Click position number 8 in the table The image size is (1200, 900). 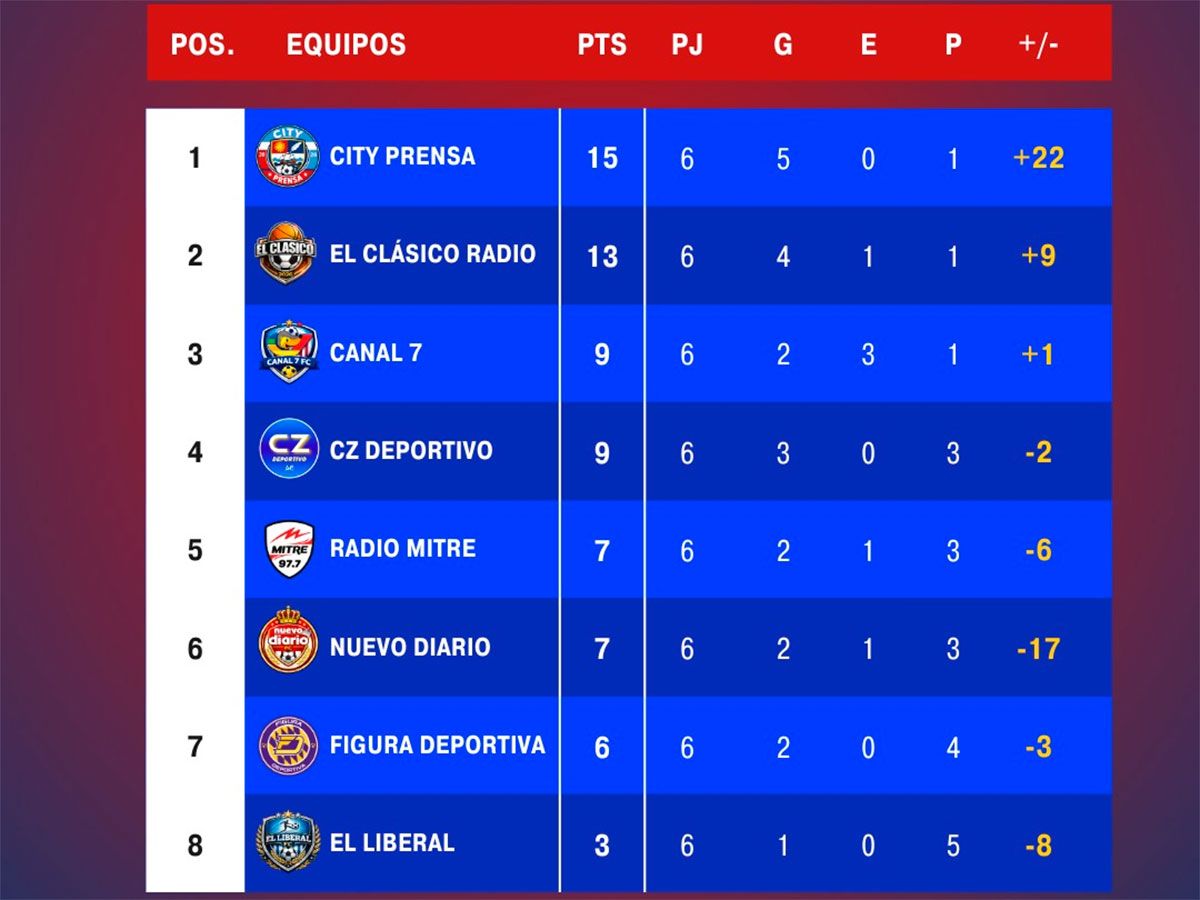(x=195, y=846)
